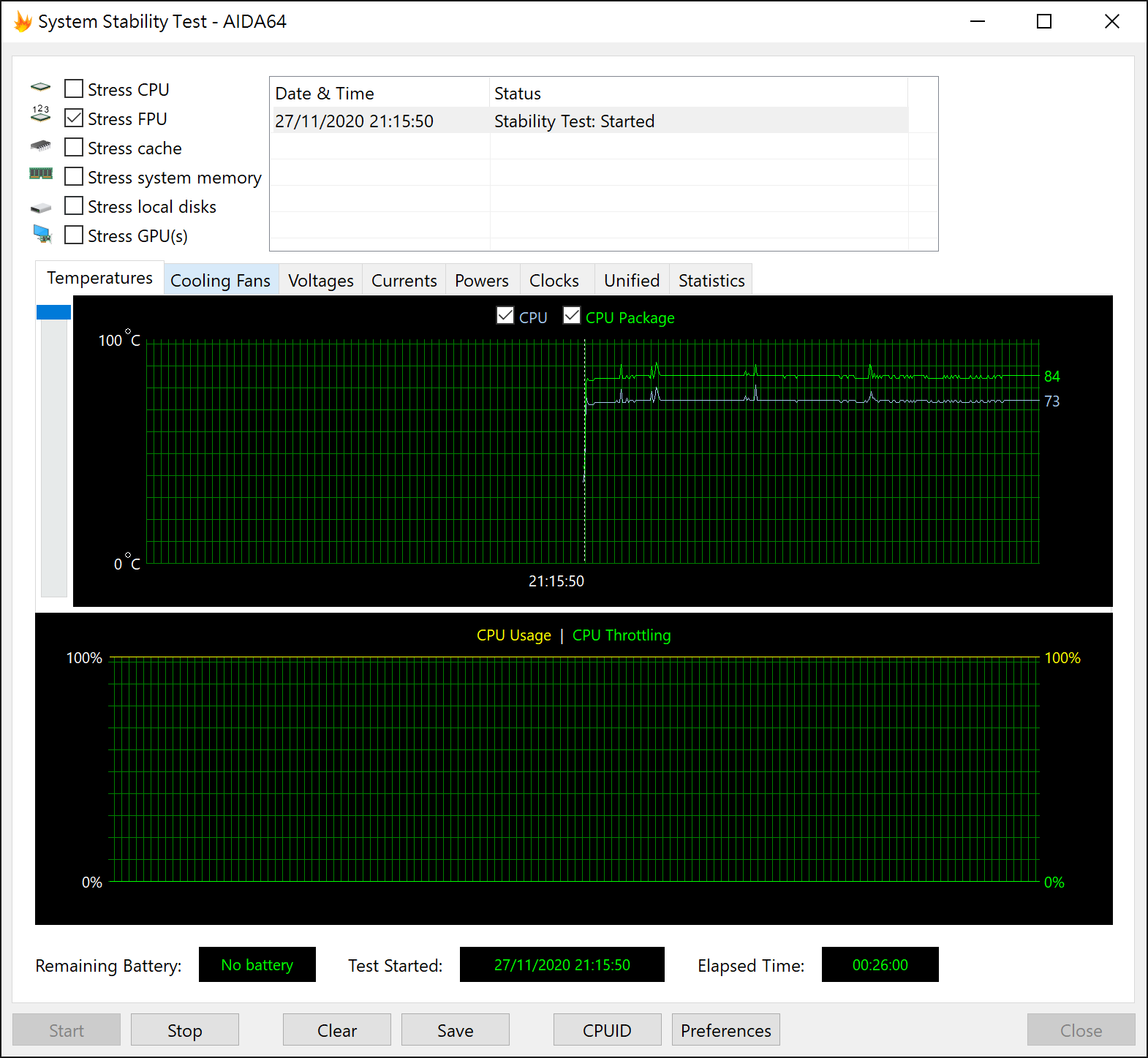Image resolution: width=1148 pixels, height=1058 pixels.
Task: Maximize the System Stability Test window
Action: tap(1044, 21)
